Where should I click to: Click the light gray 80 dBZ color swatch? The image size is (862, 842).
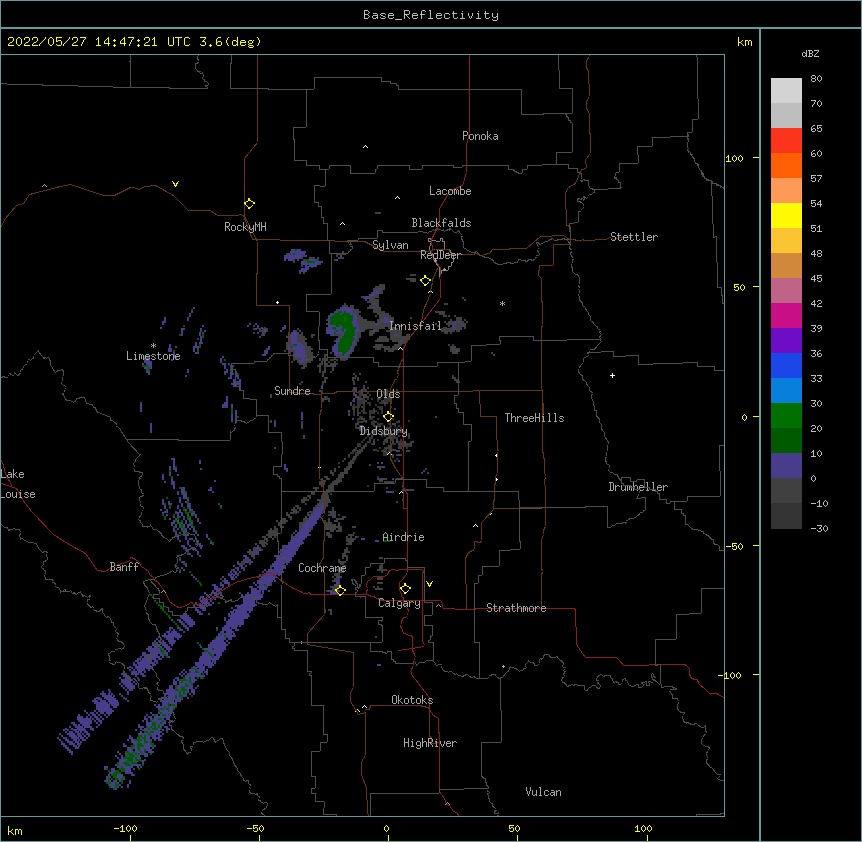(x=786, y=91)
